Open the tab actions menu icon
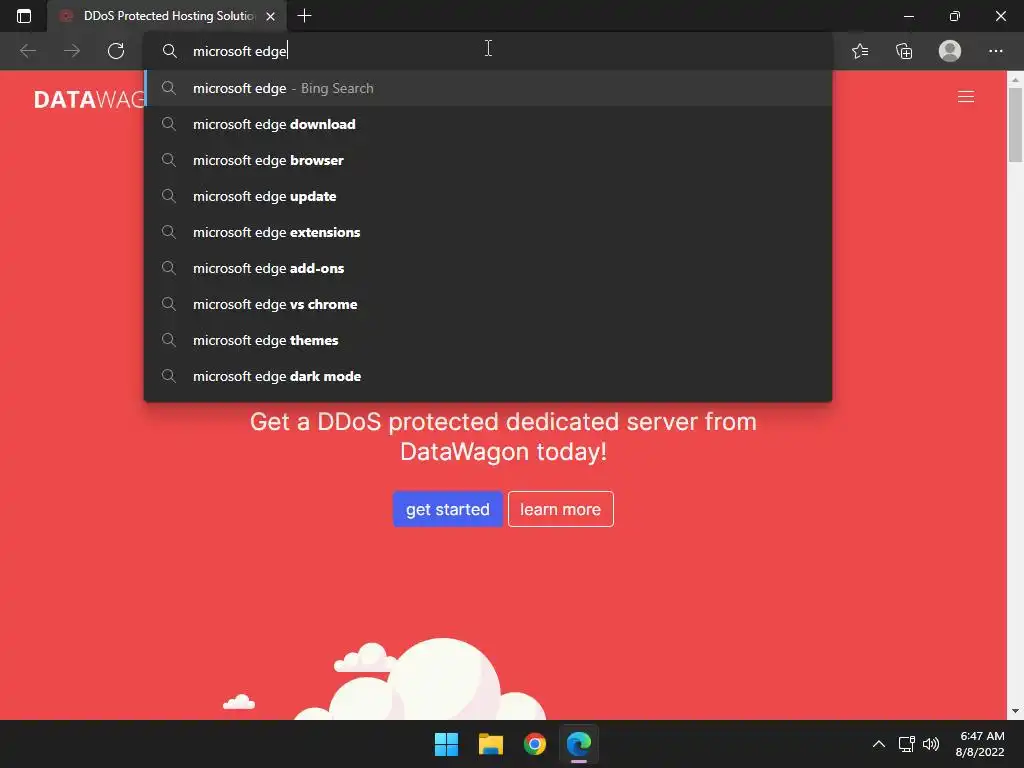 [24, 16]
